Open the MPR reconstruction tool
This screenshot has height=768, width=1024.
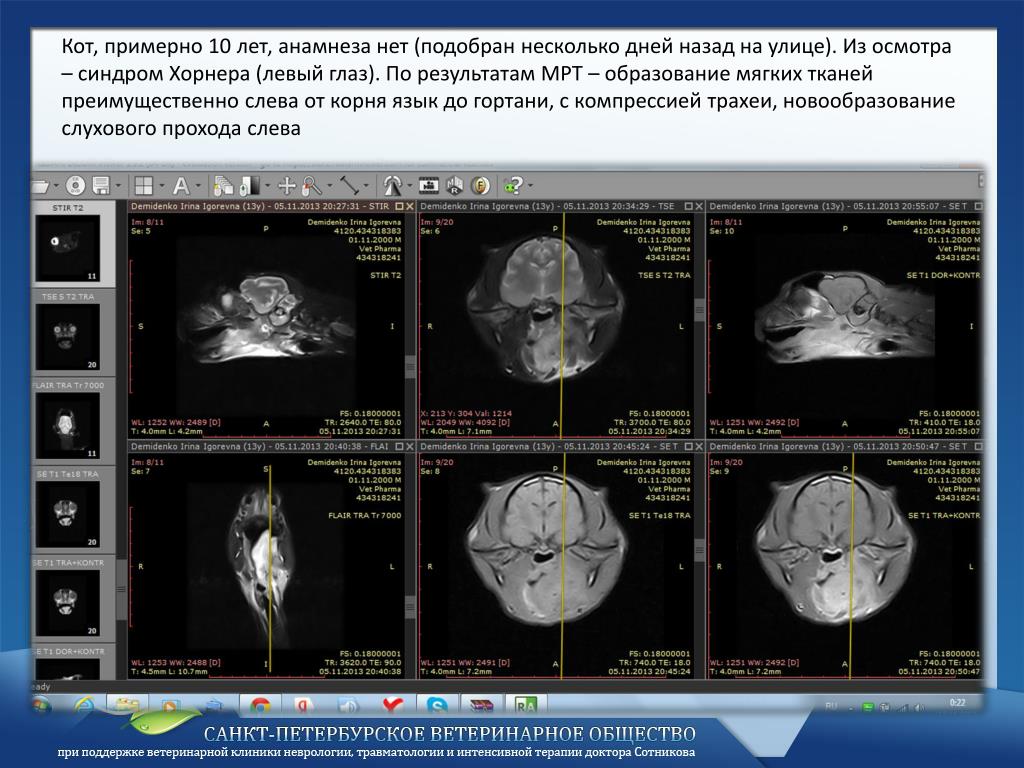click(x=455, y=186)
